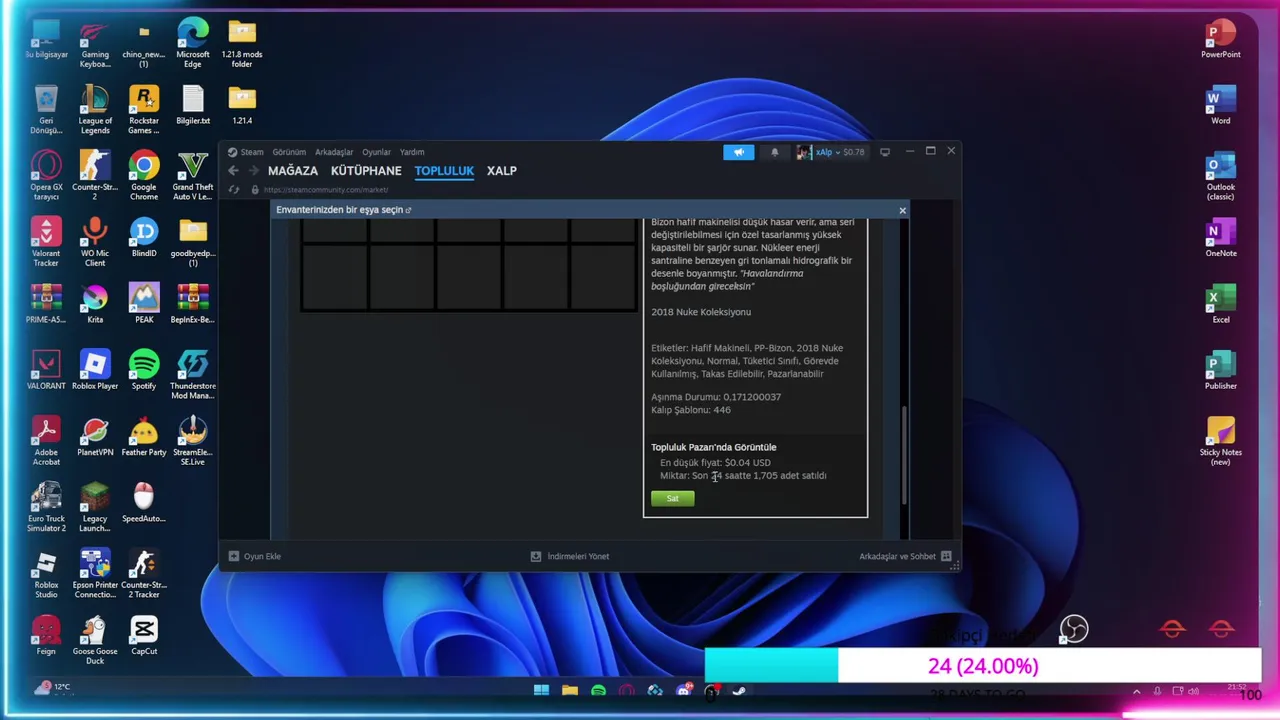The image size is (1280, 720).
Task: Open Topluluk Pazarı'nda Görüntüle link
Action: [713, 447]
